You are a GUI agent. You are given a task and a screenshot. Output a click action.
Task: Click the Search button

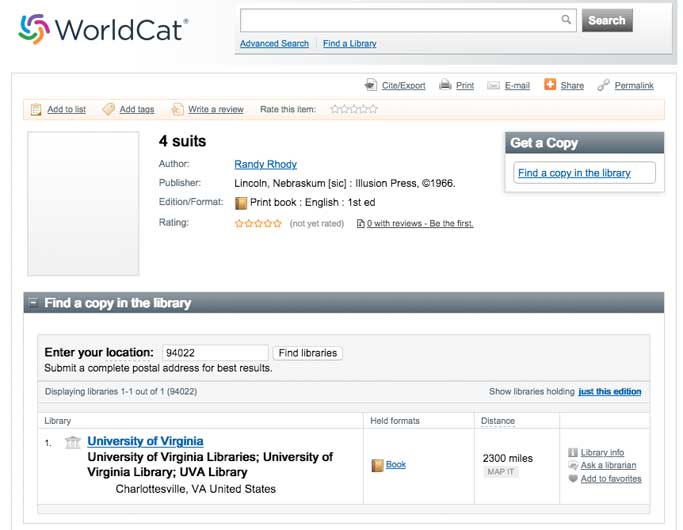(x=607, y=20)
